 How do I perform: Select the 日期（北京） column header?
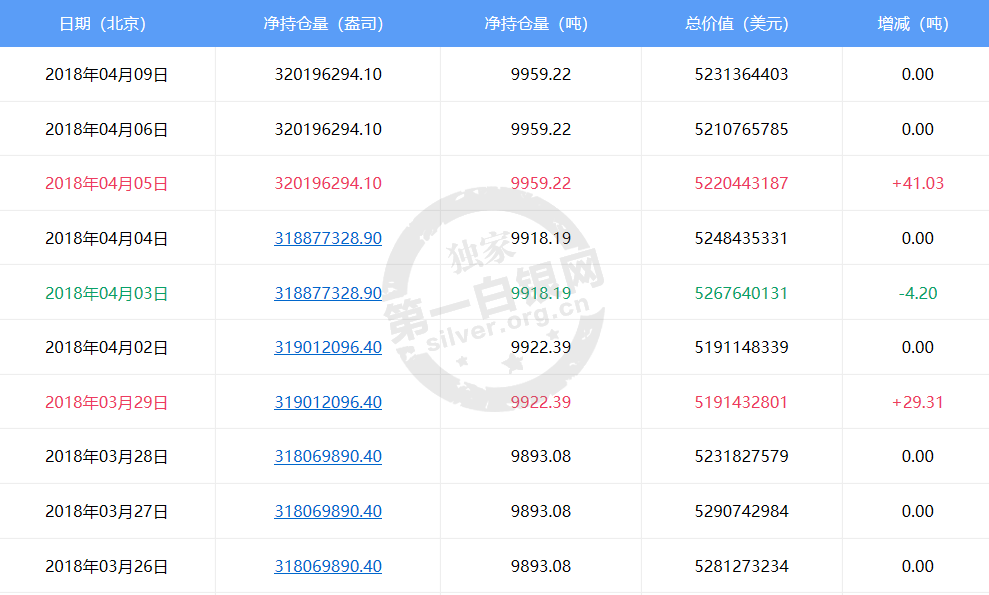click(105, 24)
